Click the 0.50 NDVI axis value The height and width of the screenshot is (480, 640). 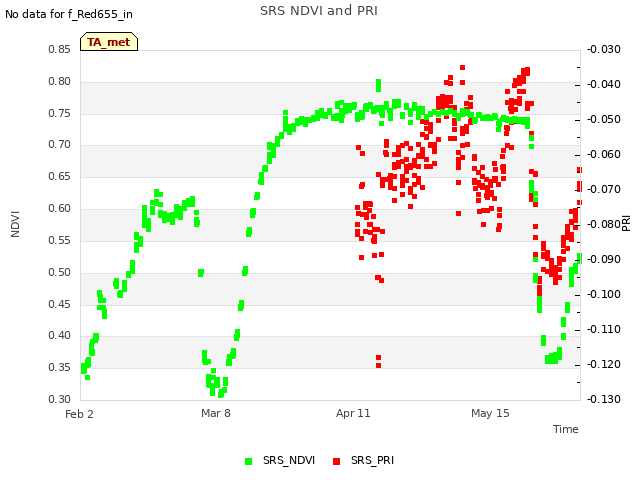pyautogui.click(x=60, y=272)
